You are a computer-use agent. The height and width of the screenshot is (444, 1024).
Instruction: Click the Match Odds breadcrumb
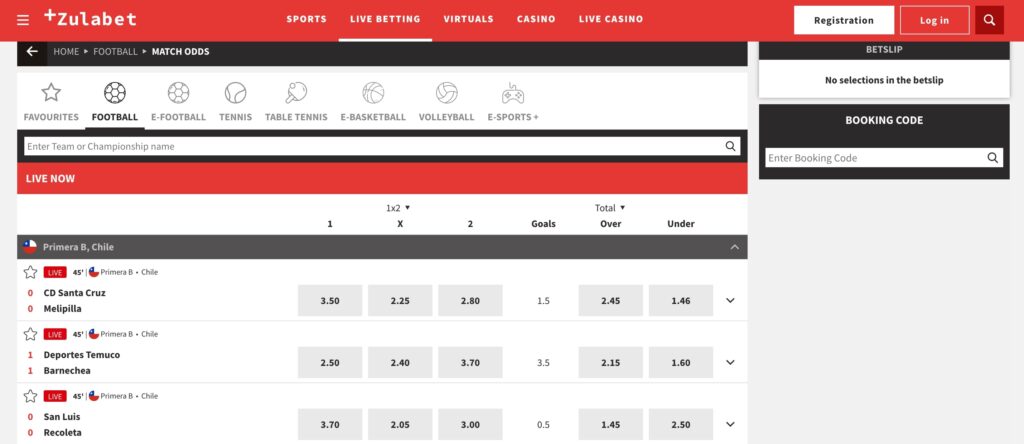point(180,52)
